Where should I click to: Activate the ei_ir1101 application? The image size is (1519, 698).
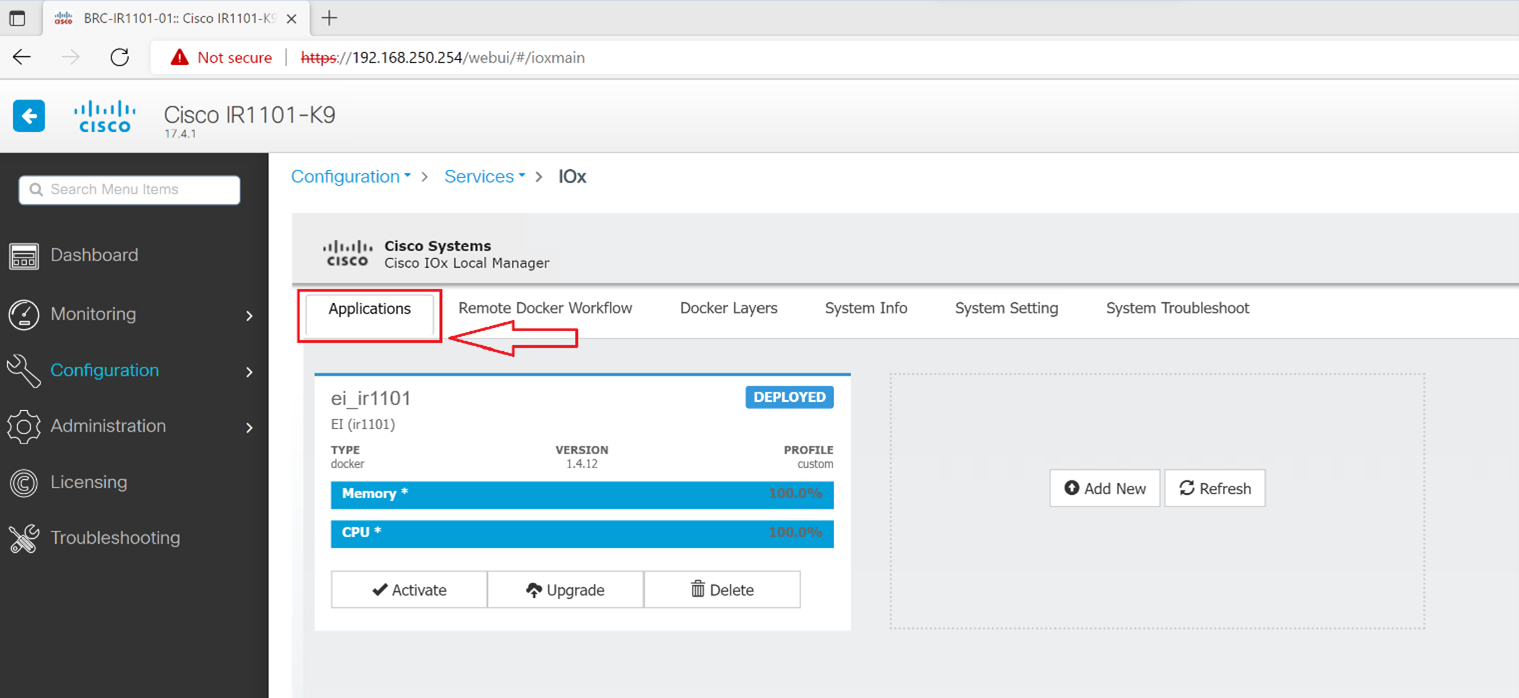click(409, 590)
